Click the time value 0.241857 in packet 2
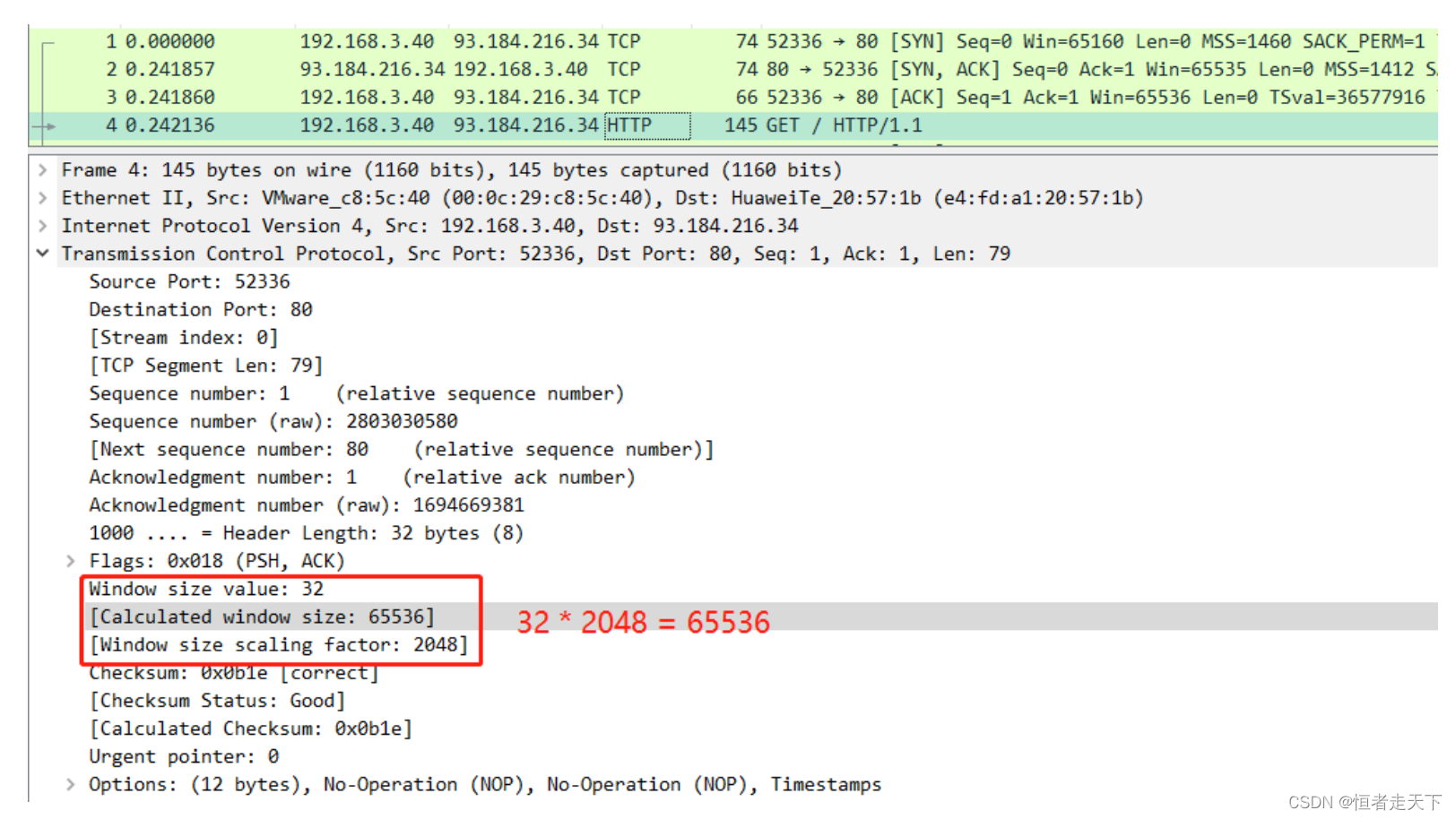Image resolution: width=1456 pixels, height=819 pixels. pyautogui.click(x=170, y=69)
